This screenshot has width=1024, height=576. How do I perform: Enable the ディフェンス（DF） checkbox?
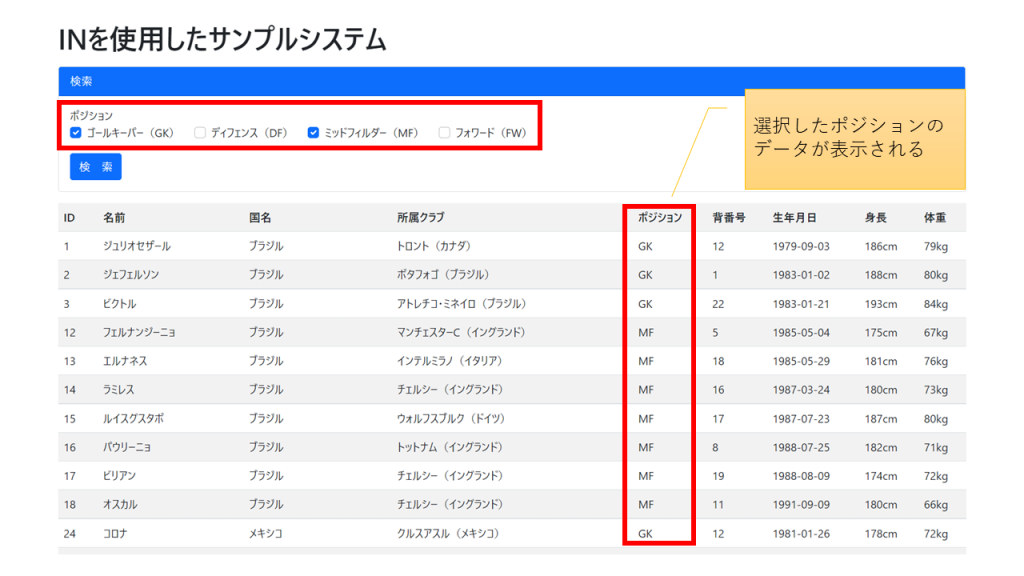click(201, 131)
